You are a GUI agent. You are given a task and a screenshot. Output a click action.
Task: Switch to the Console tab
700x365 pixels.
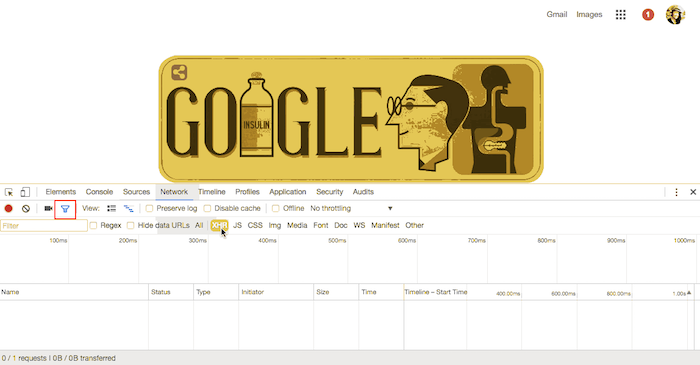click(99, 192)
